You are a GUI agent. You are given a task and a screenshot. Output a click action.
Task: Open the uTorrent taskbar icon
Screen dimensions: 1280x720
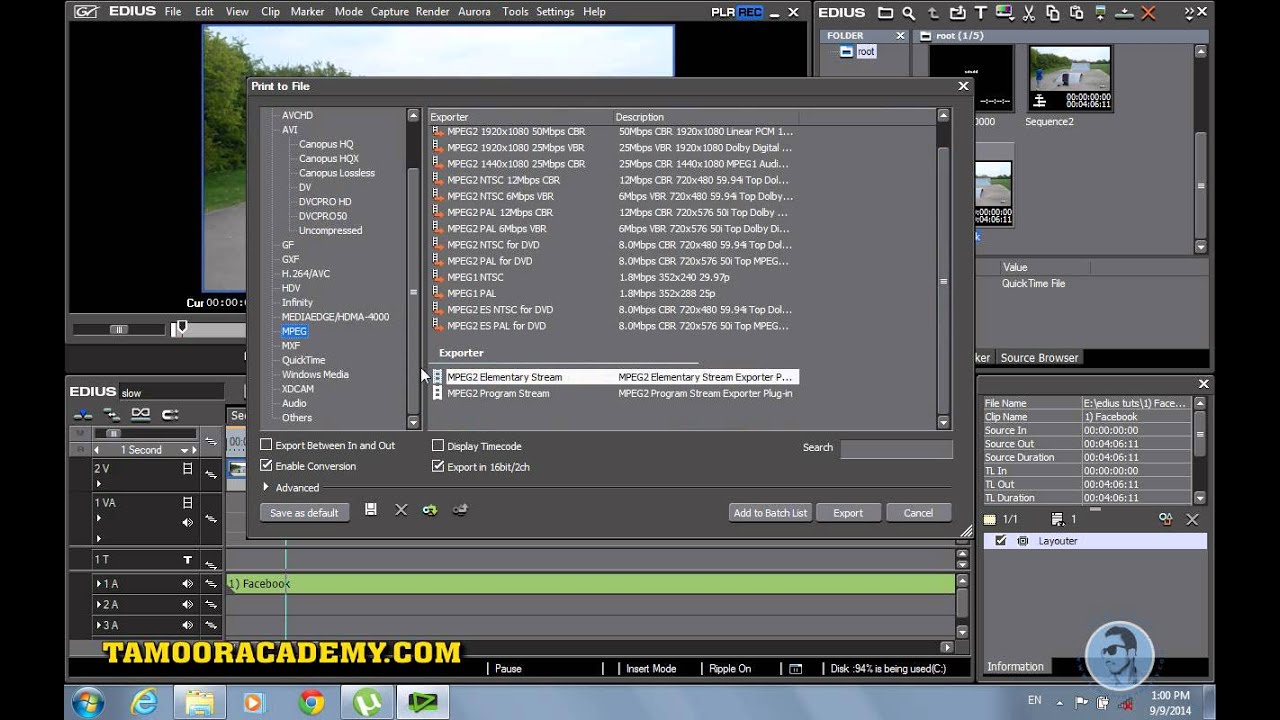(x=367, y=703)
